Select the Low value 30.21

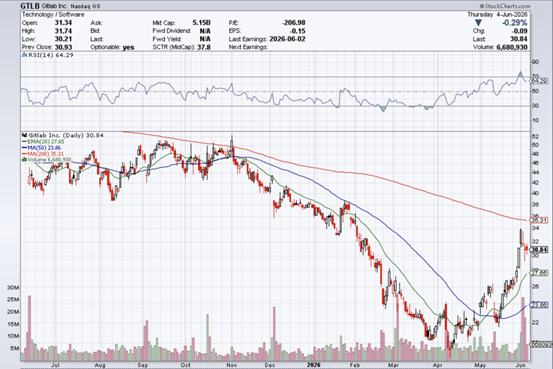[63, 39]
